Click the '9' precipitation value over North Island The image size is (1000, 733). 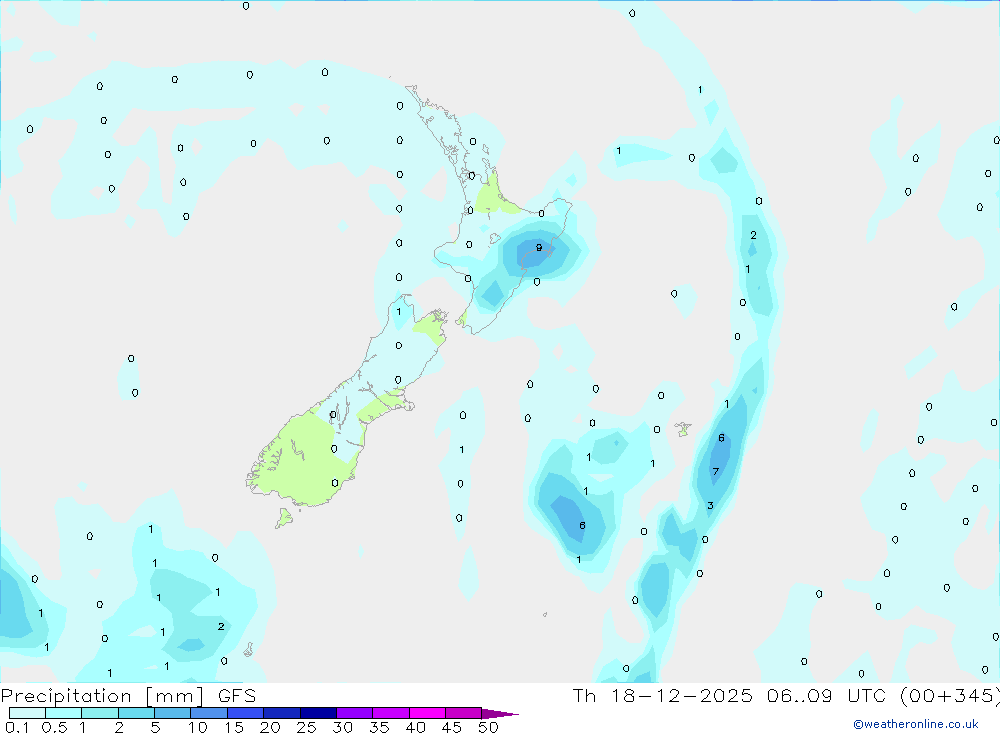539,248
